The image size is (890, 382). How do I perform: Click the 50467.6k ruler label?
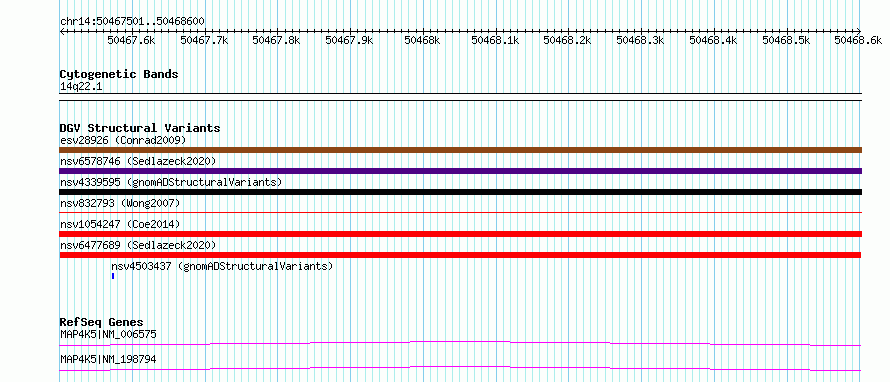point(131,40)
